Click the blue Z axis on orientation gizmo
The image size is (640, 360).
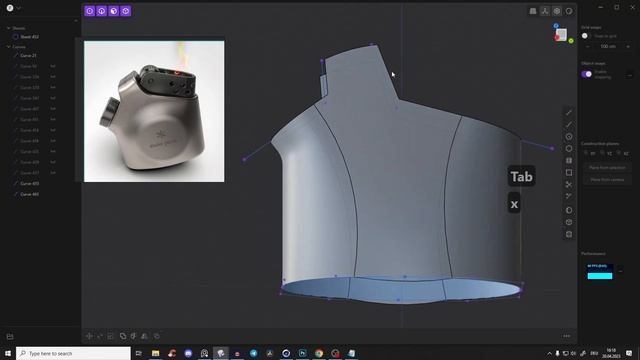[556, 26]
